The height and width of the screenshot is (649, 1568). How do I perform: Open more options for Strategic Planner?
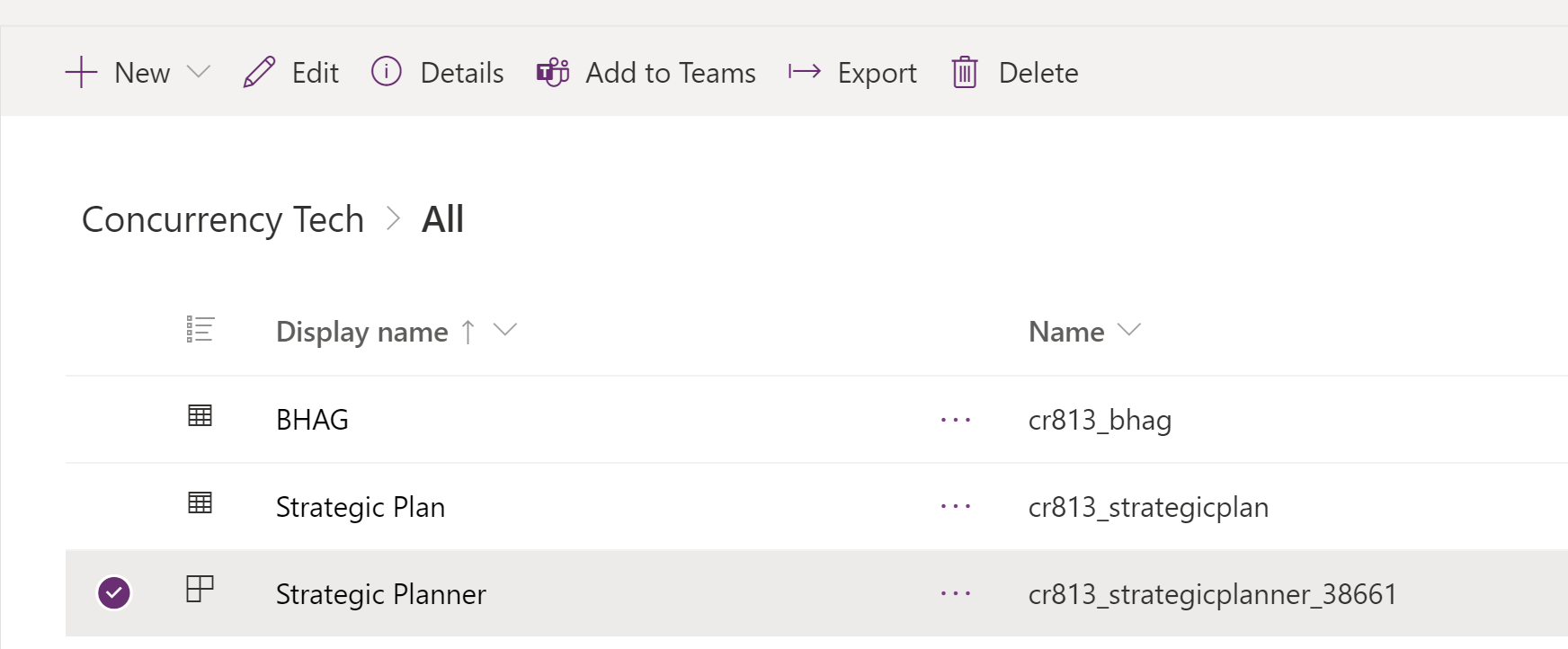[956, 594]
